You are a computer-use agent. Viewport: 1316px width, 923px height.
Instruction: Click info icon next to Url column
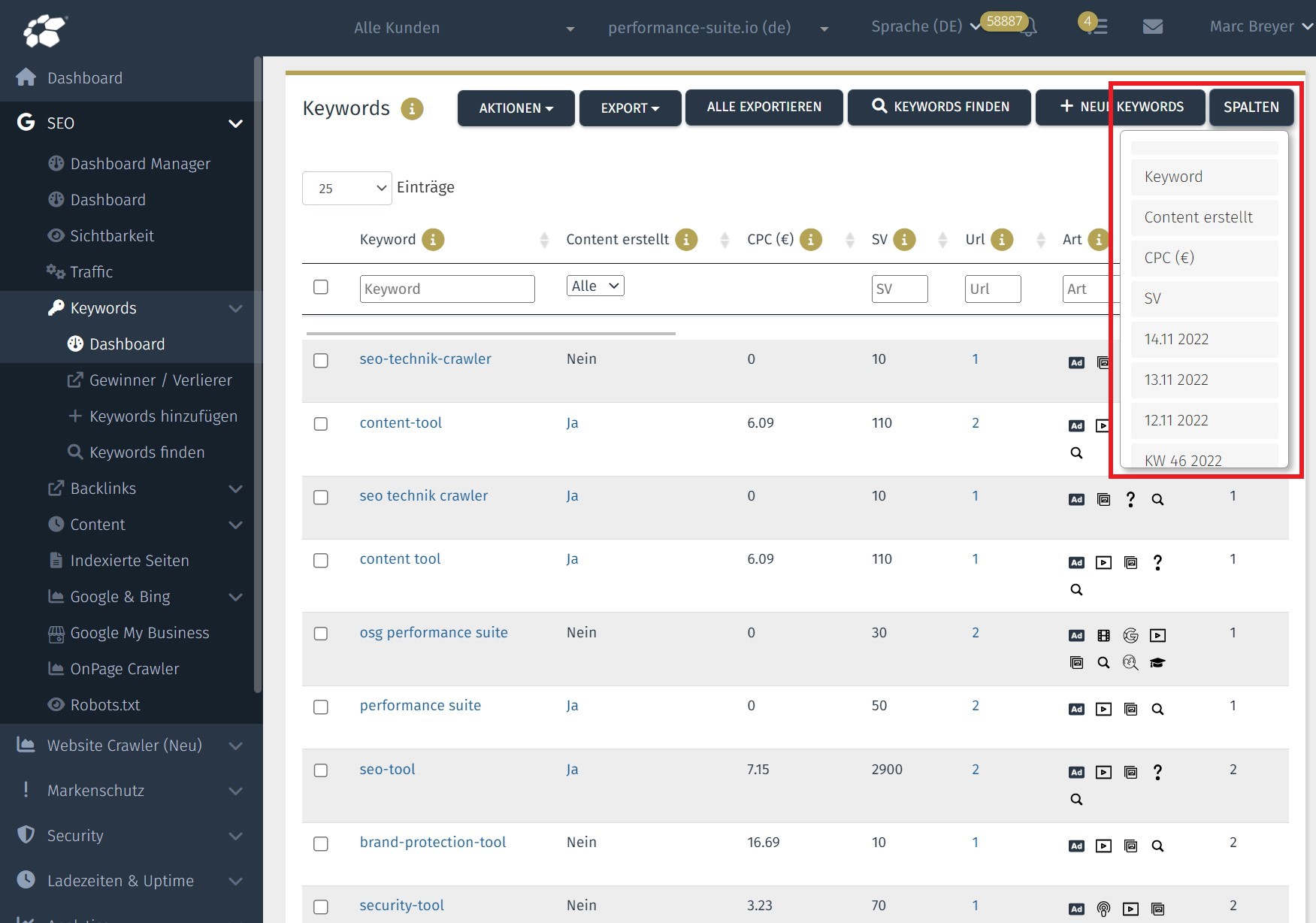click(1002, 240)
